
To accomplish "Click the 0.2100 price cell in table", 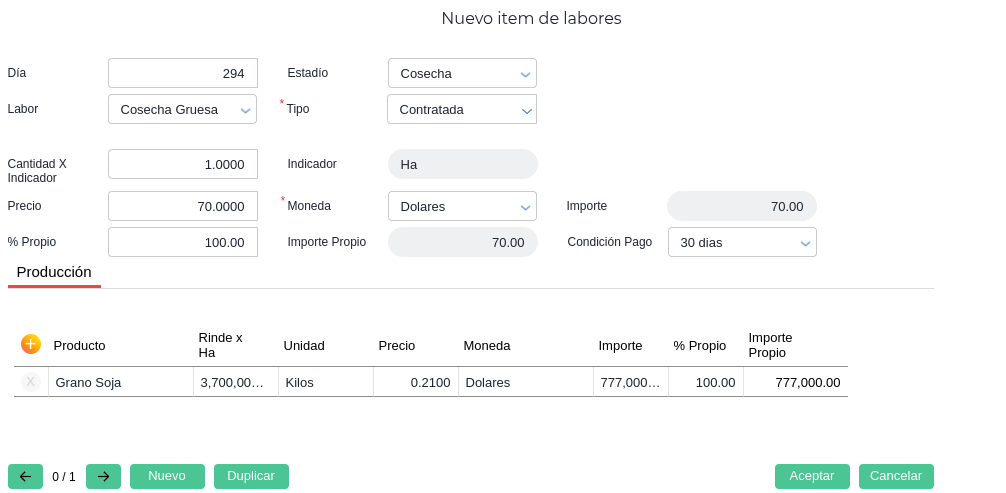I will coord(416,382).
